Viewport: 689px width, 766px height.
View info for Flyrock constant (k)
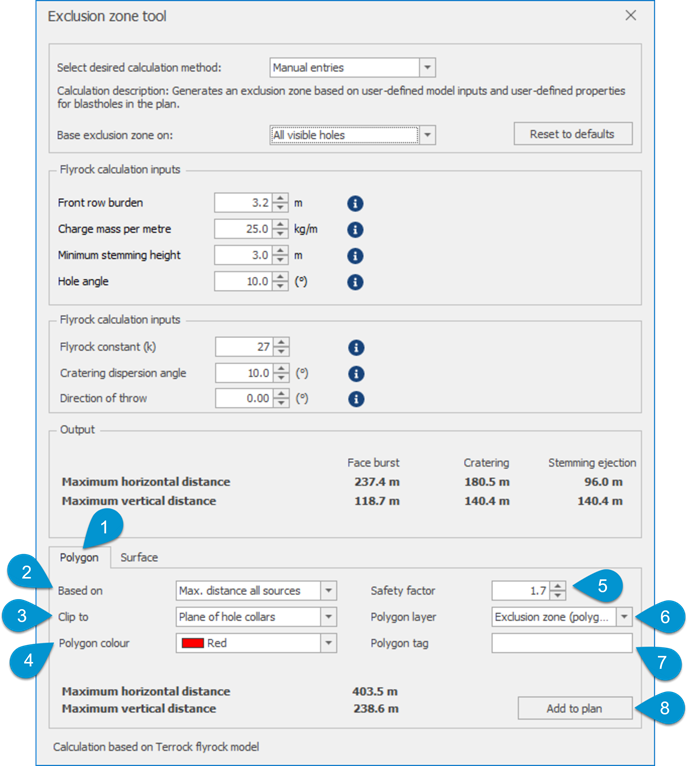356,348
